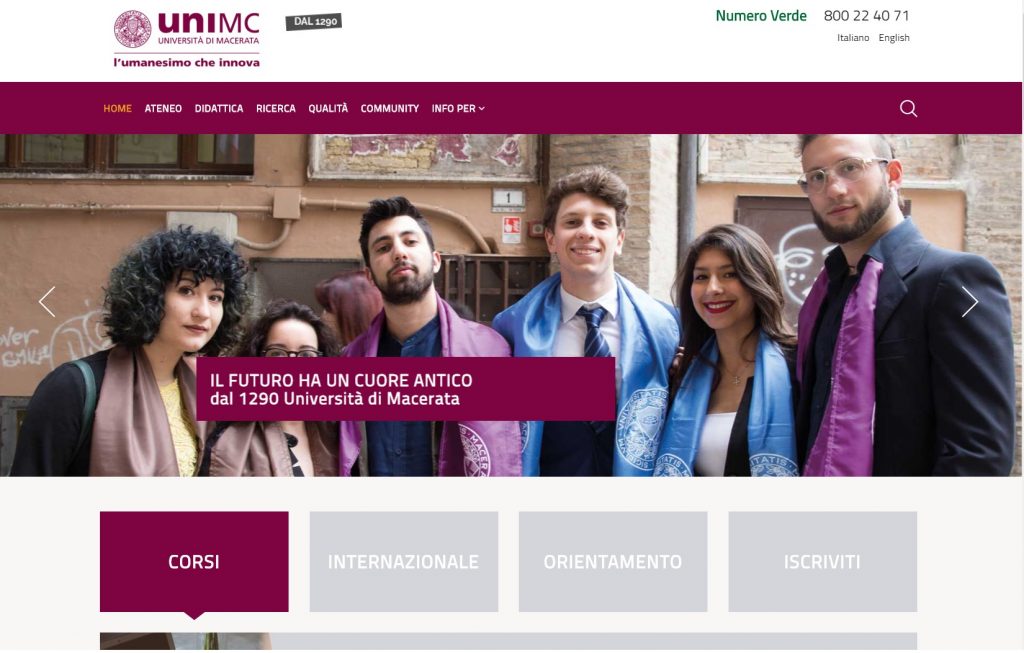
Task: Select the ISCRIVITI tab
Action: click(x=822, y=562)
